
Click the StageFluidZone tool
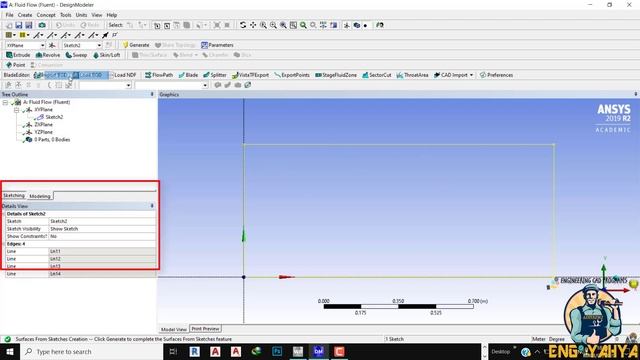coord(336,75)
